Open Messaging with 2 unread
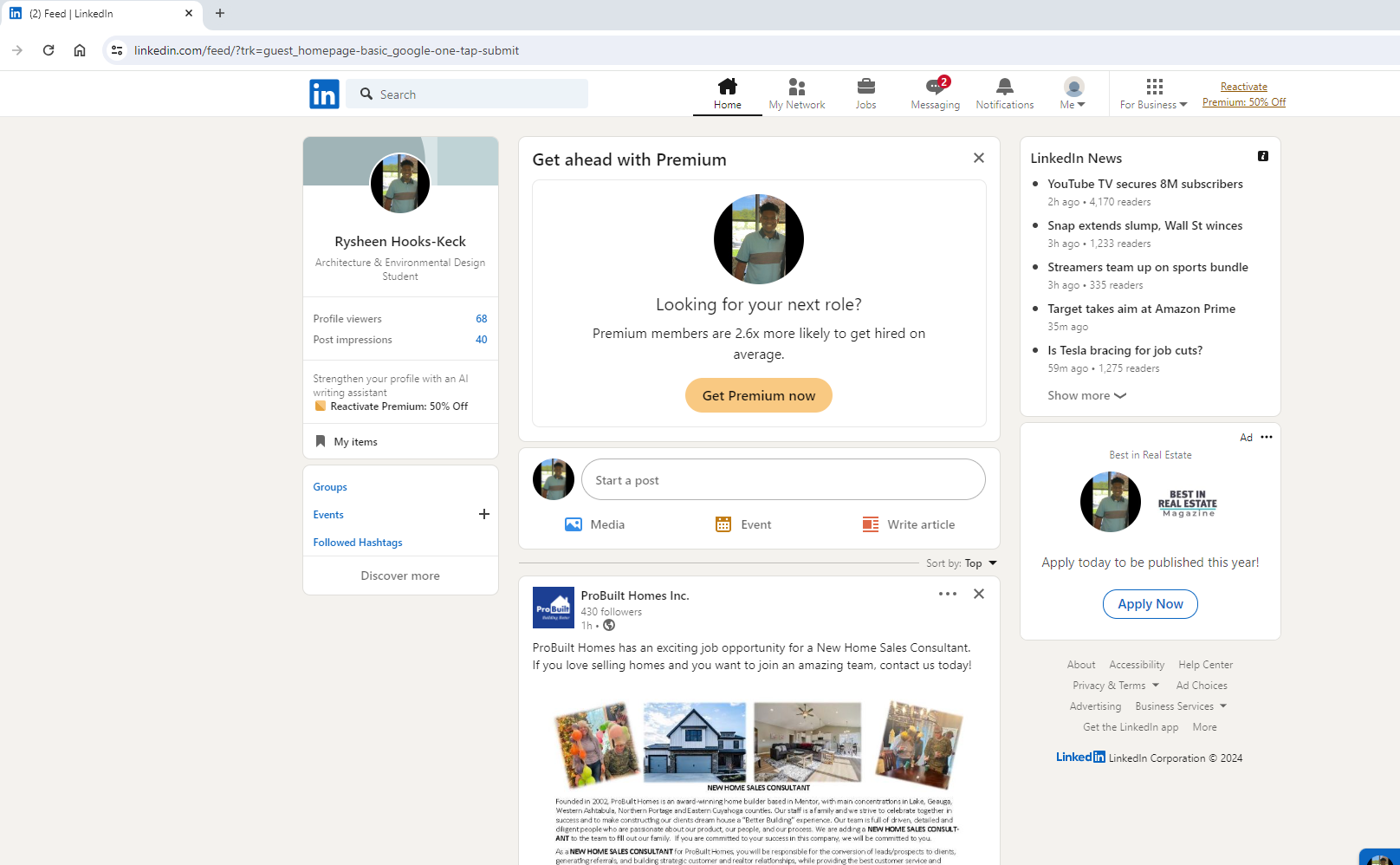The width and height of the screenshot is (1400, 865). (936, 94)
